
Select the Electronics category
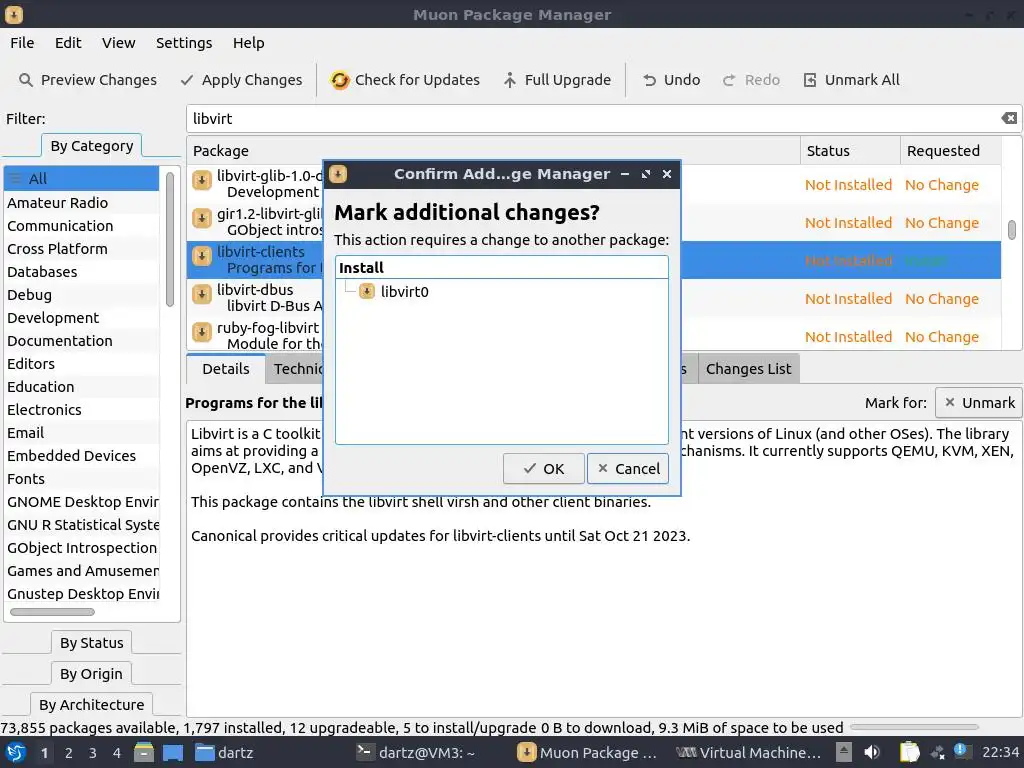[x=81, y=409]
